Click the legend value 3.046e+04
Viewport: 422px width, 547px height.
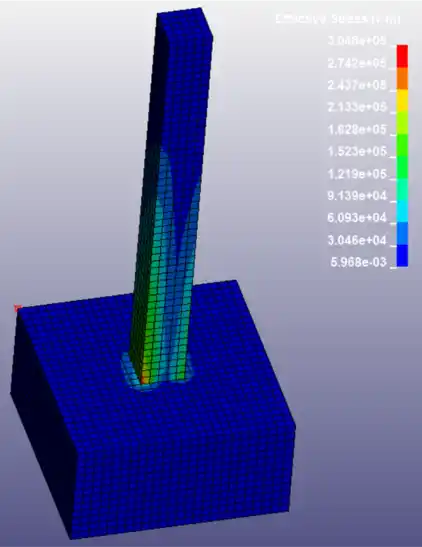(x=357, y=240)
